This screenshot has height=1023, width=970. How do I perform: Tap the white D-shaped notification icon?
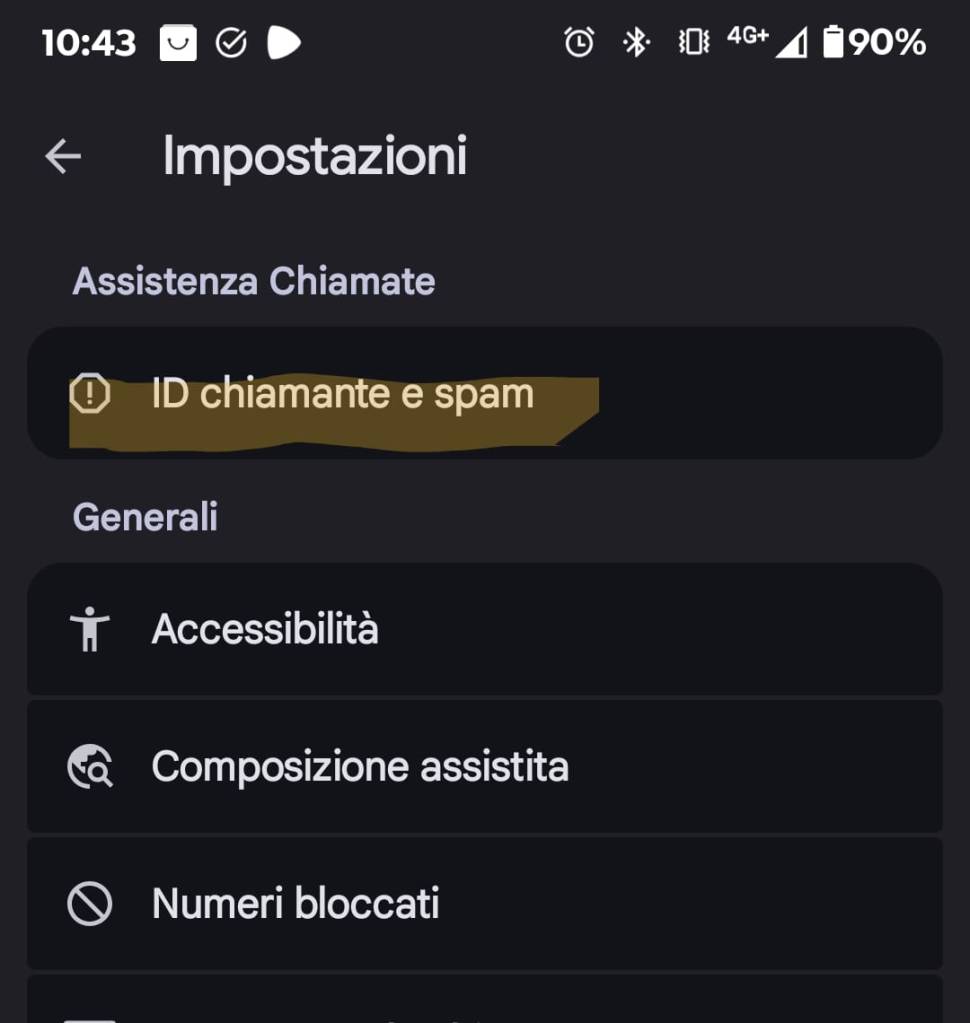coord(284,42)
